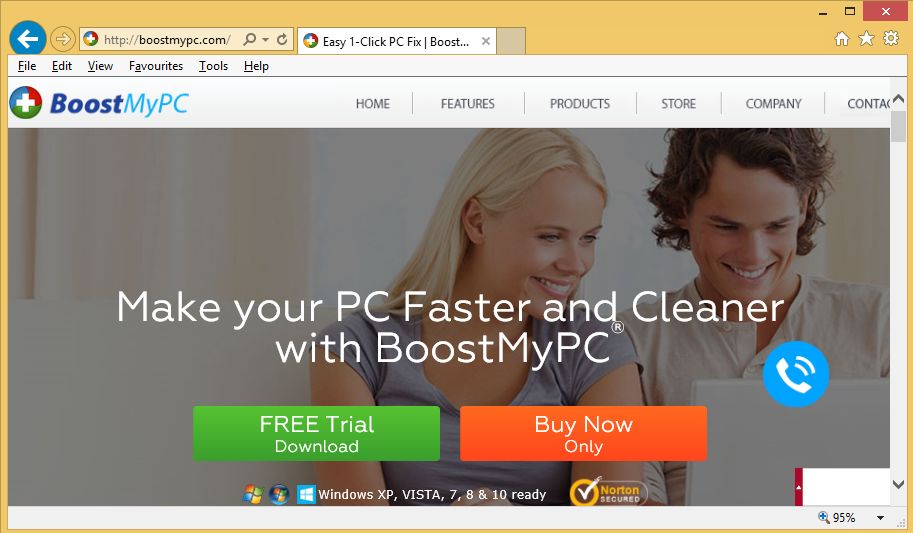
Task: Open the Tools gear icon
Action: coord(891,38)
